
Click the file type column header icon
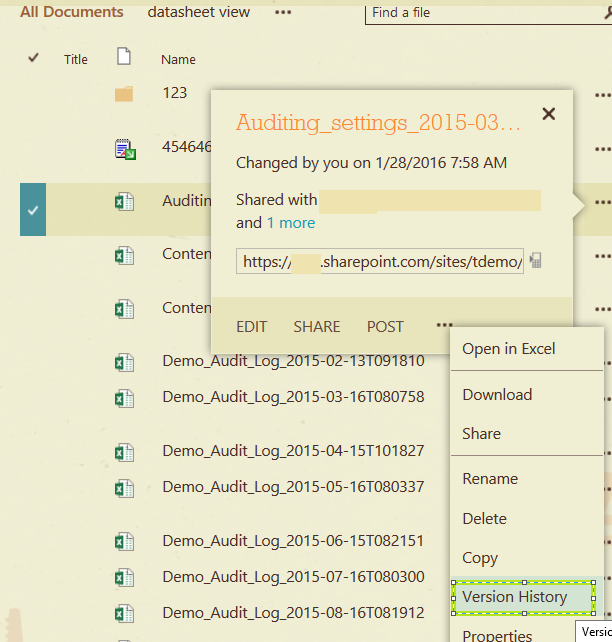click(x=124, y=57)
